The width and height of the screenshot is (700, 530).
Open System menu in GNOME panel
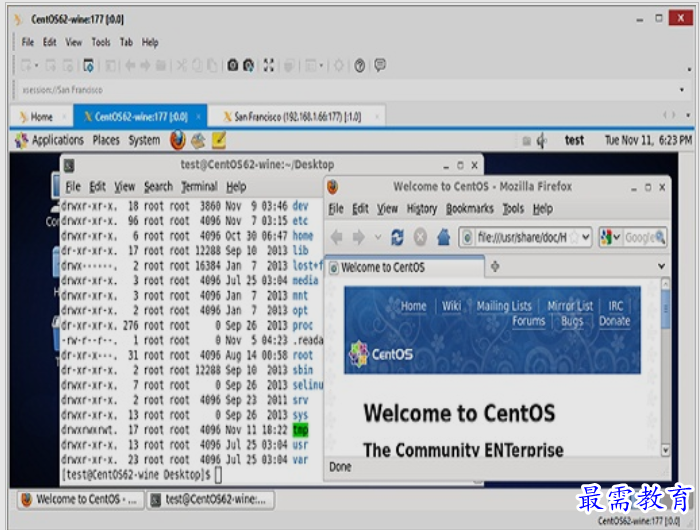pyautogui.click(x=144, y=141)
